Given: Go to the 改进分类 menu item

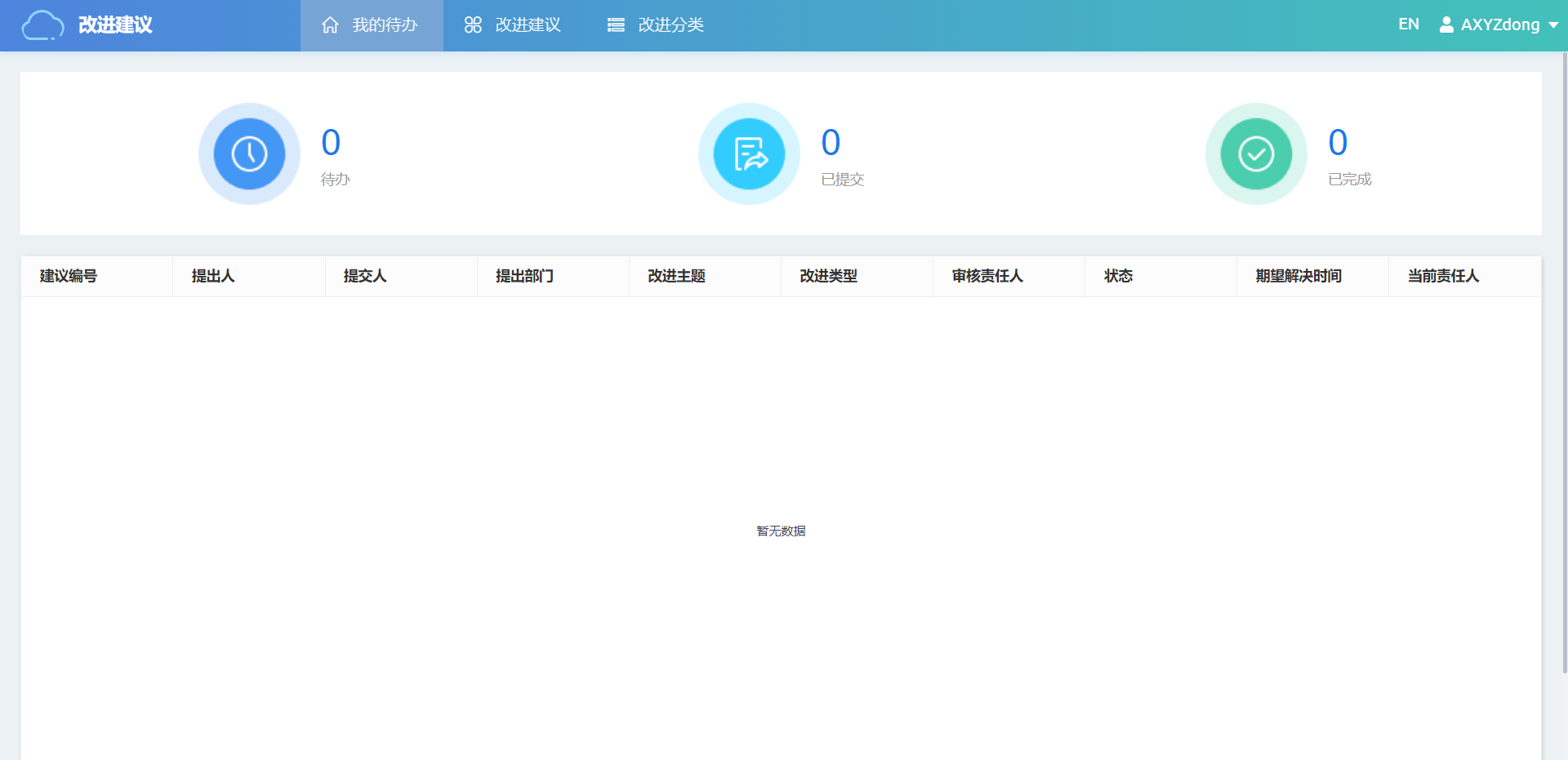Looking at the screenshot, I should [x=657, y=25].
